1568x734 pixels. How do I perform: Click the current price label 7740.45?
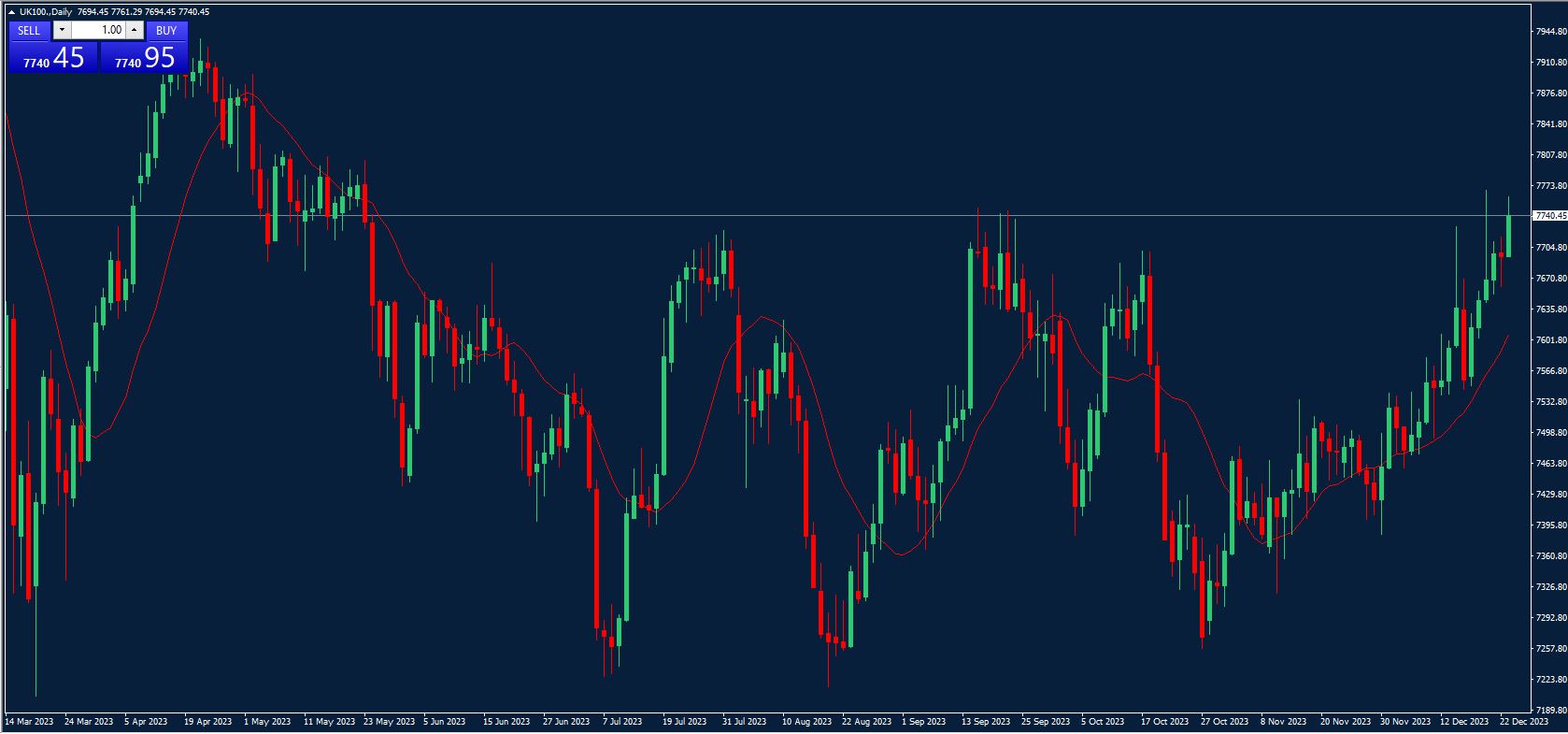(1550, 216)
